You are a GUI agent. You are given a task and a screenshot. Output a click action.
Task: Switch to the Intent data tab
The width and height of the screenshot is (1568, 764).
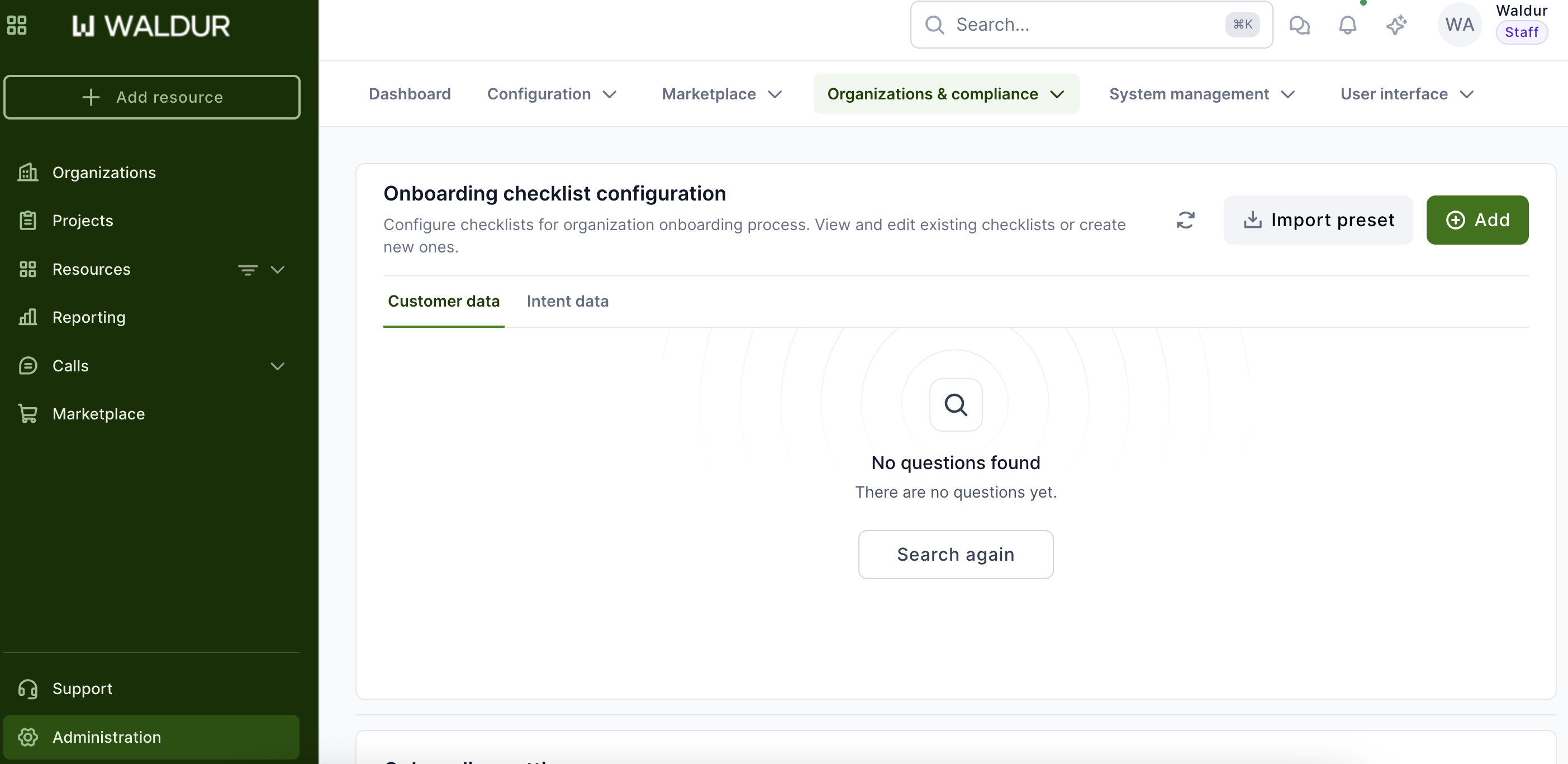pyautogui.click(x=567, y=301)
